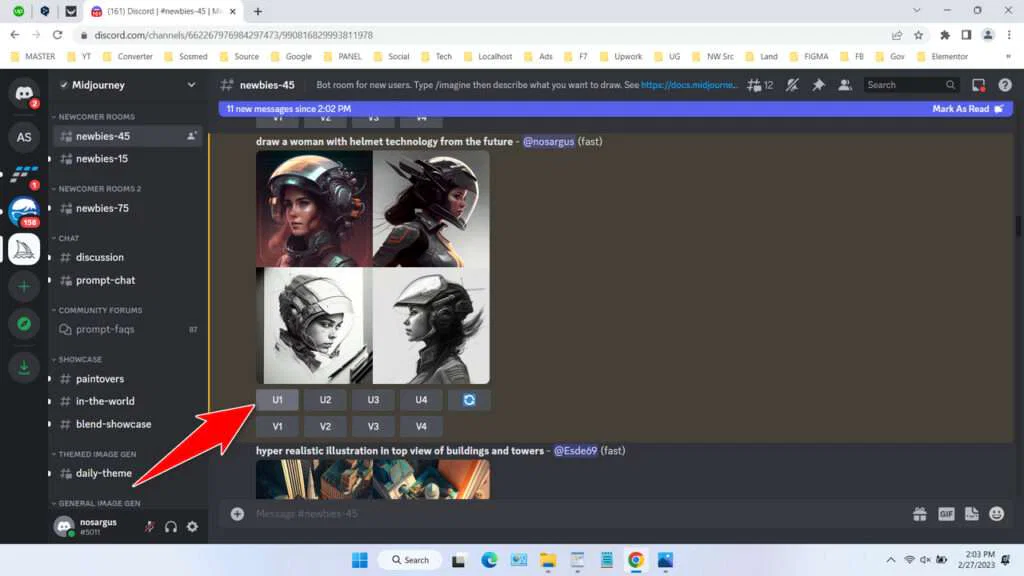Open the gift Nitro menu

(x=919, y=513)
